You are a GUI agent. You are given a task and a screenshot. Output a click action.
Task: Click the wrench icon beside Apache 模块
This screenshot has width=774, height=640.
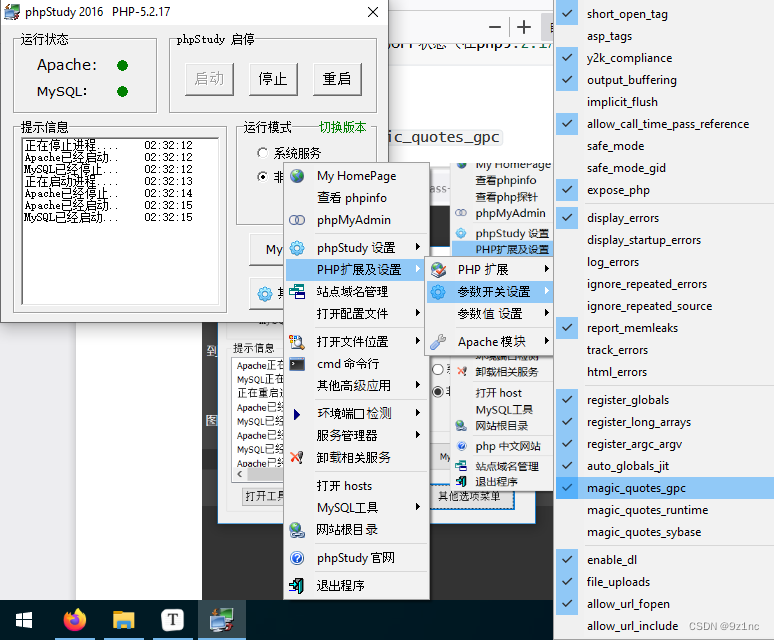[x=438, y=341]
